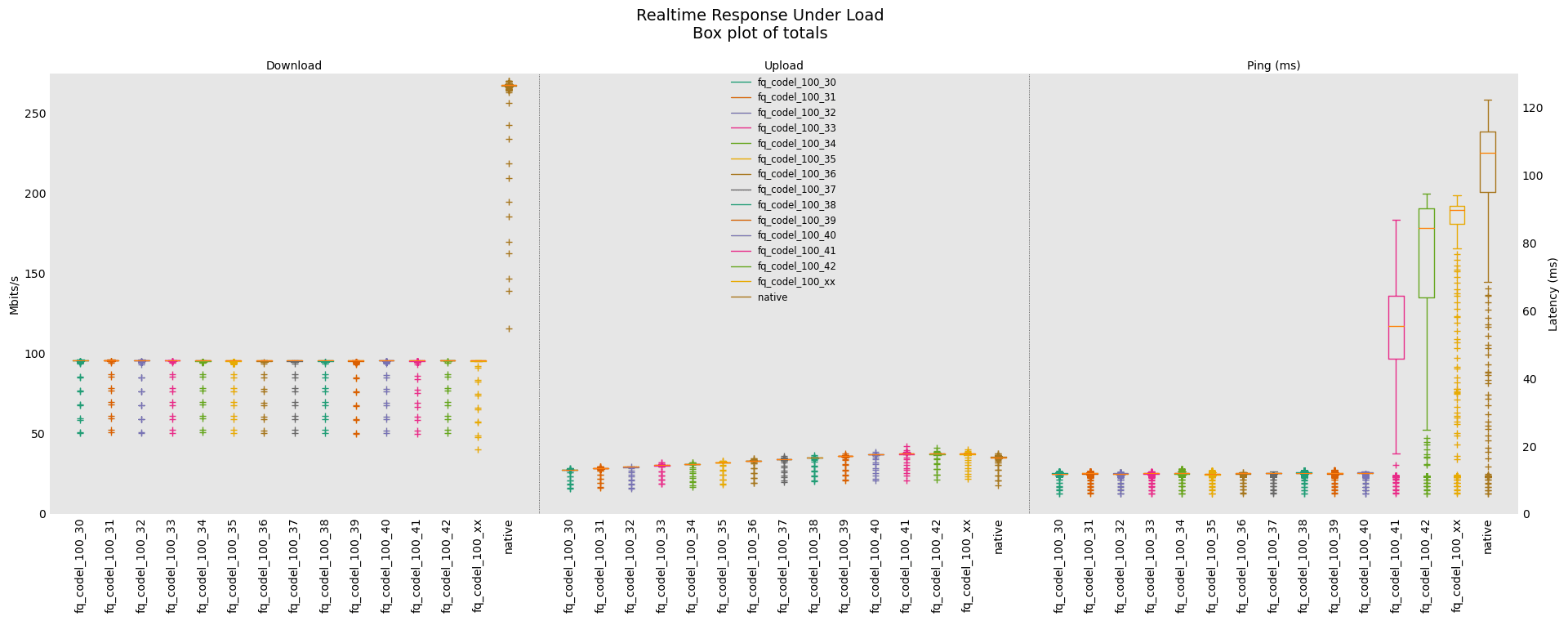
Task: Click the fq_codel_100_xx legend entry
Action: 796,282
